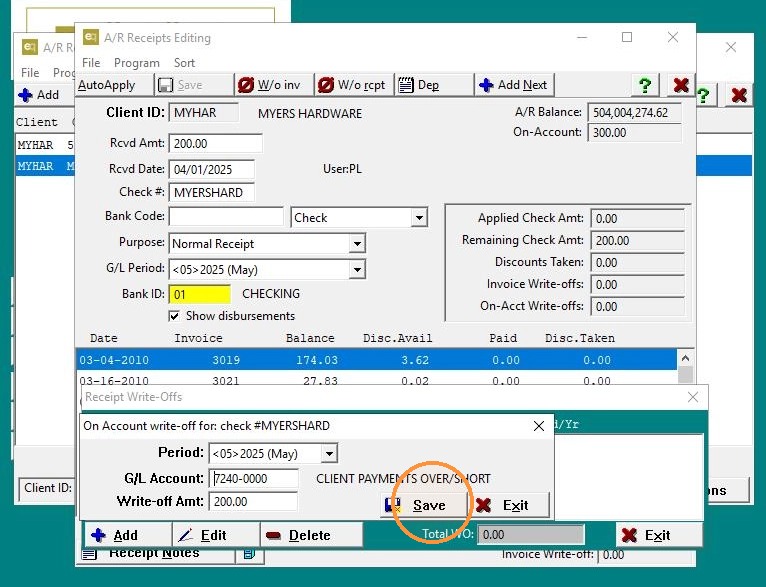766x587 pixels.
Task: Click AutoApply toolbar button
Action: point(114,85)
